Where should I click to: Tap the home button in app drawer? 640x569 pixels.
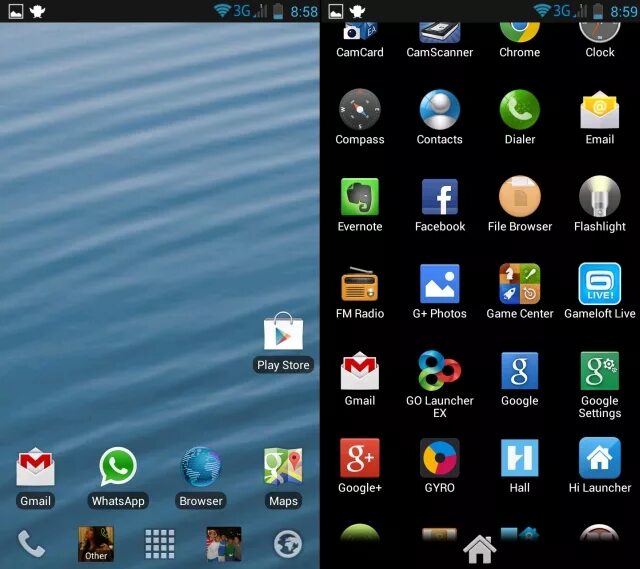pos(480,549)
